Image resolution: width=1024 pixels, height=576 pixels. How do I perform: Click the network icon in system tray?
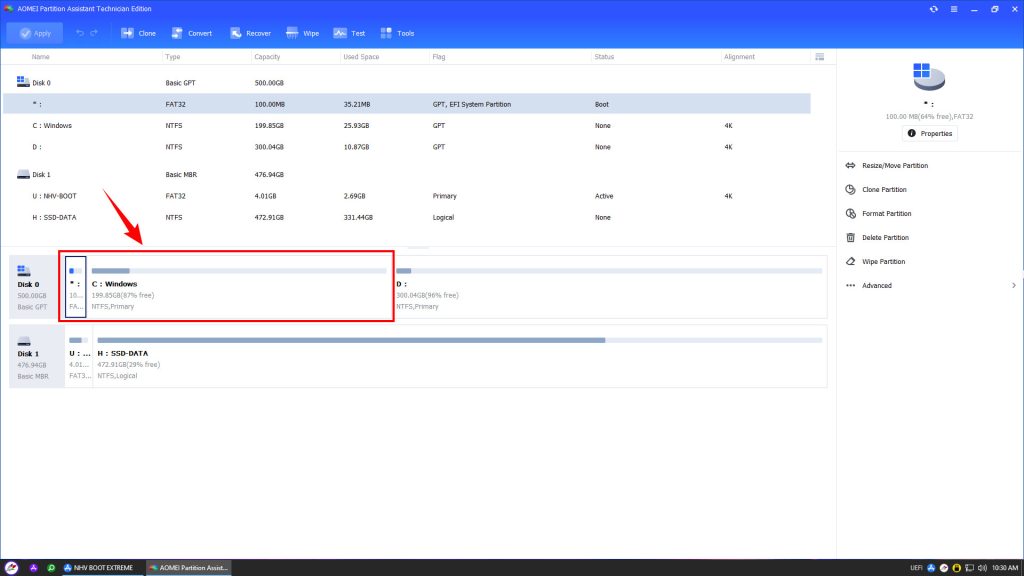pos(970,568)
